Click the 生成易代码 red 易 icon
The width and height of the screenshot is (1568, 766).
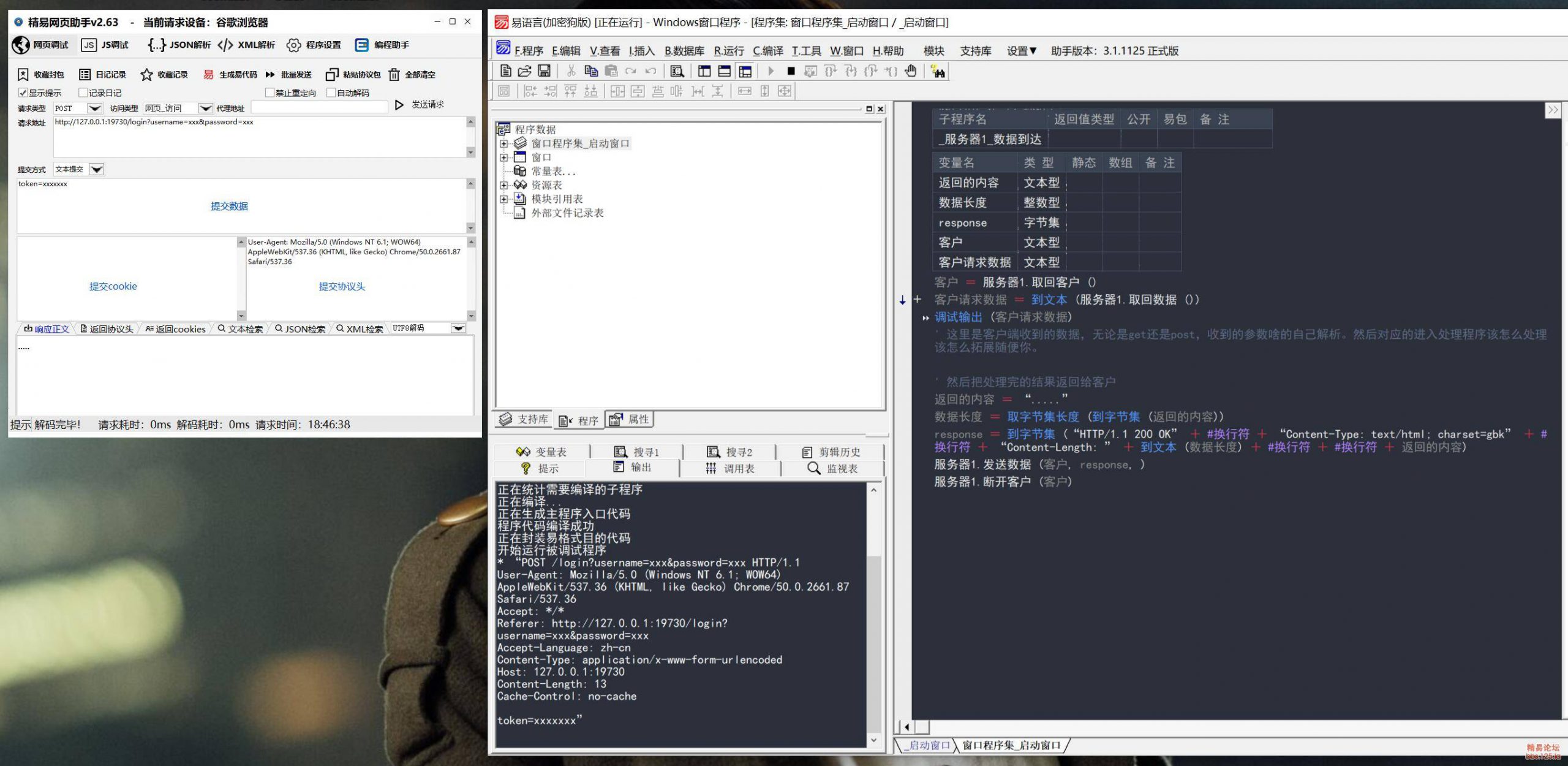click(208, 75)
